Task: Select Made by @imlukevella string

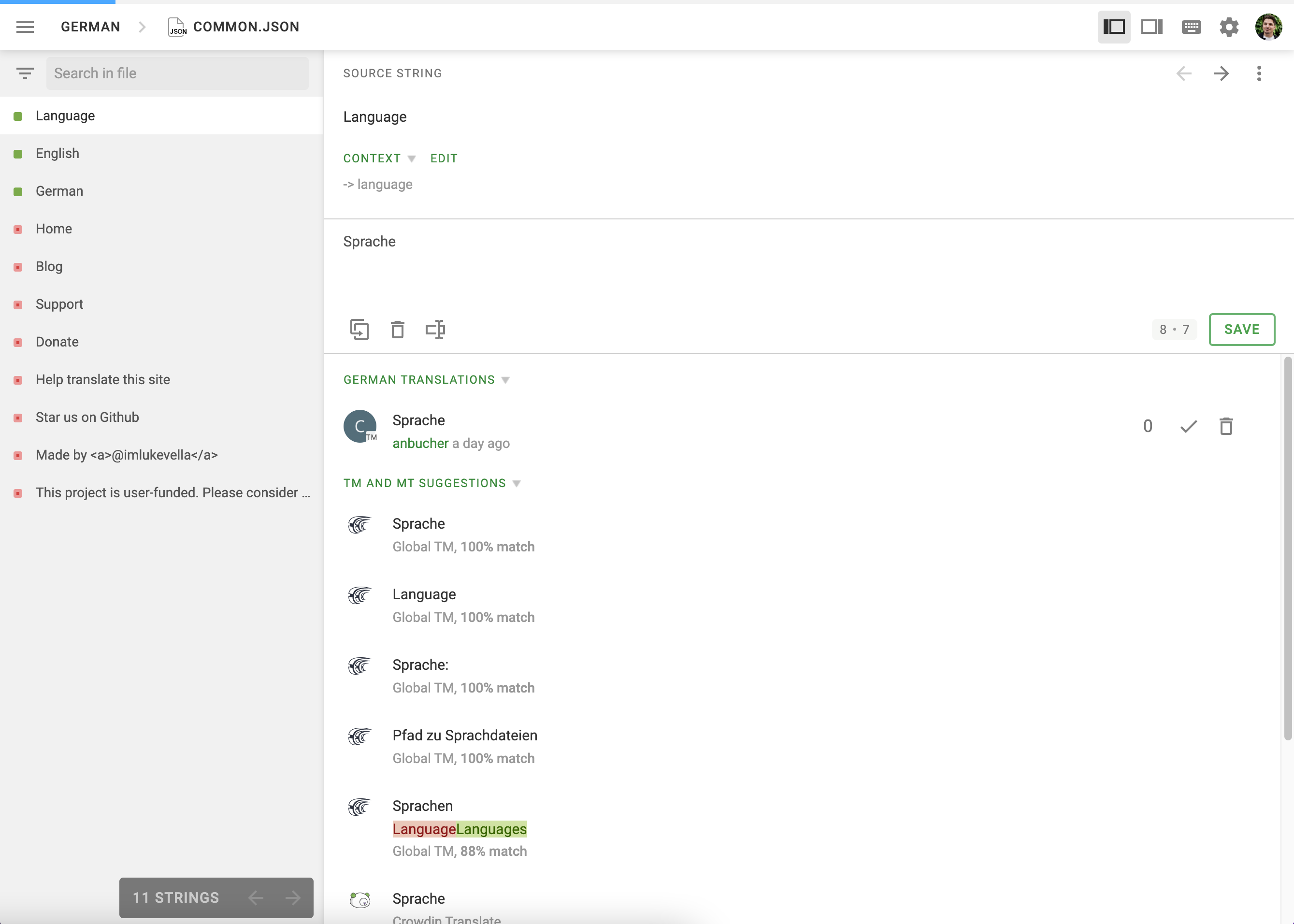Action: pyautogui.click(x=161, y=455)
